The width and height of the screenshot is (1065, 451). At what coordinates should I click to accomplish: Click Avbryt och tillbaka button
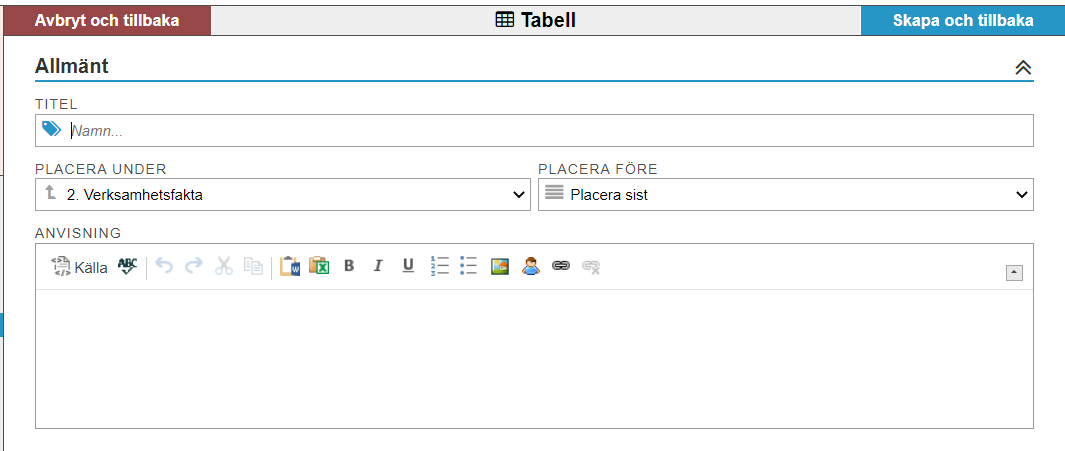click(x=107, y=20)
